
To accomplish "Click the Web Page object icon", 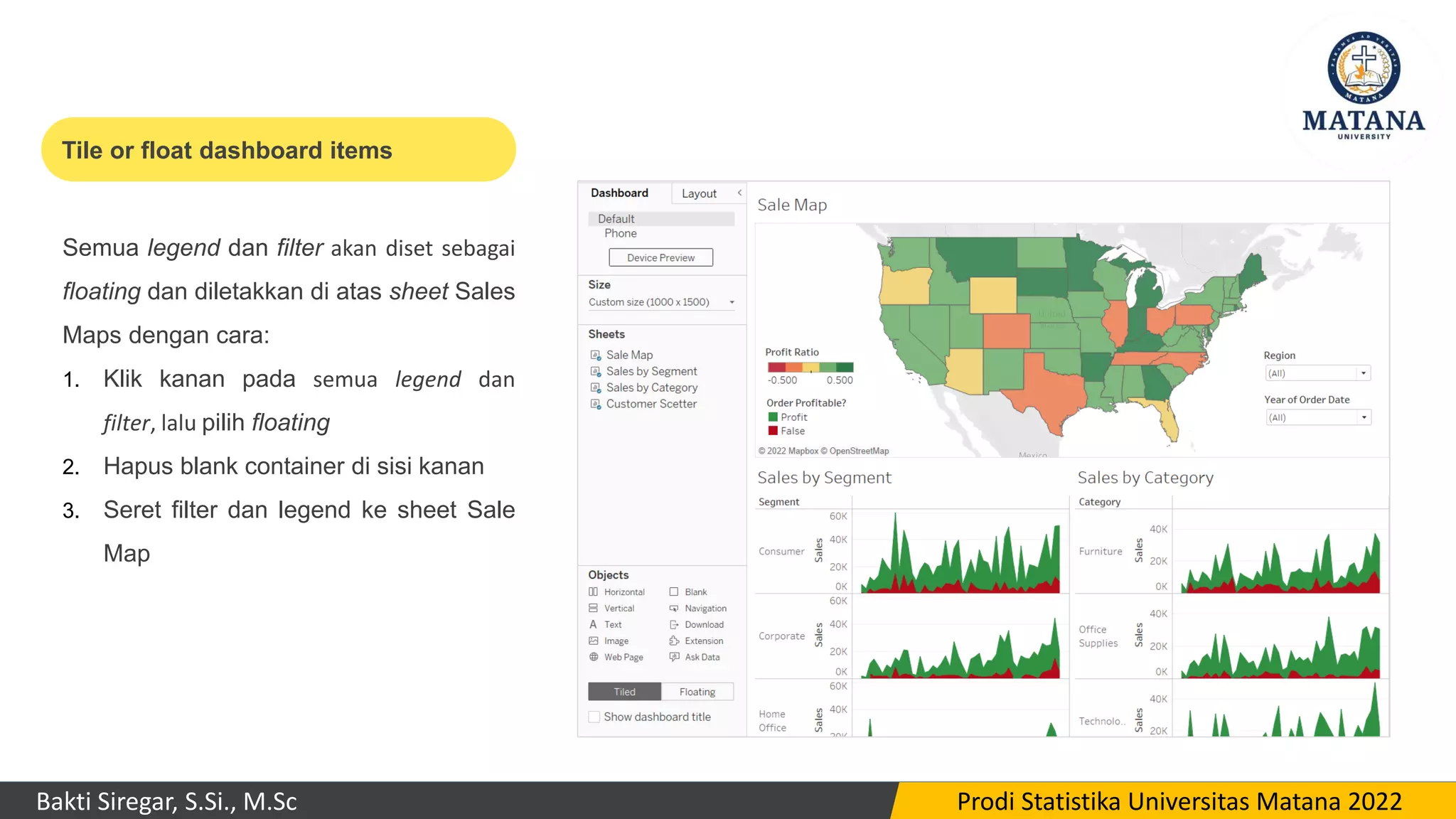I will (594, 657).
